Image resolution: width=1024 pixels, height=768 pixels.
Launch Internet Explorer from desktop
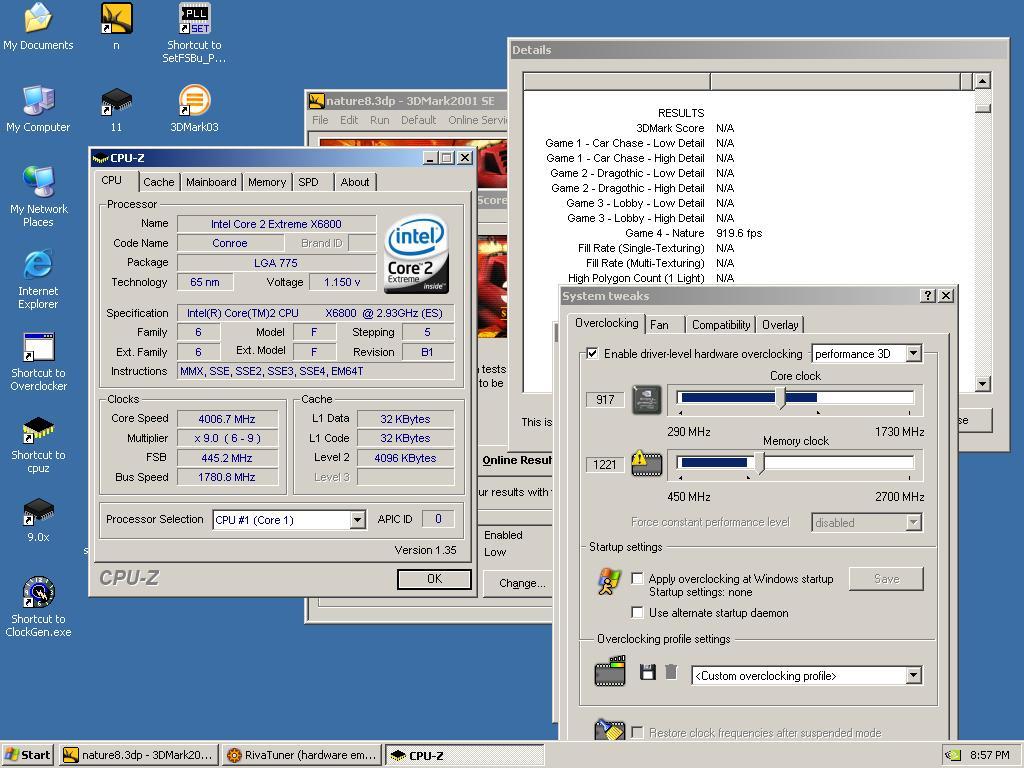[38, 279]
